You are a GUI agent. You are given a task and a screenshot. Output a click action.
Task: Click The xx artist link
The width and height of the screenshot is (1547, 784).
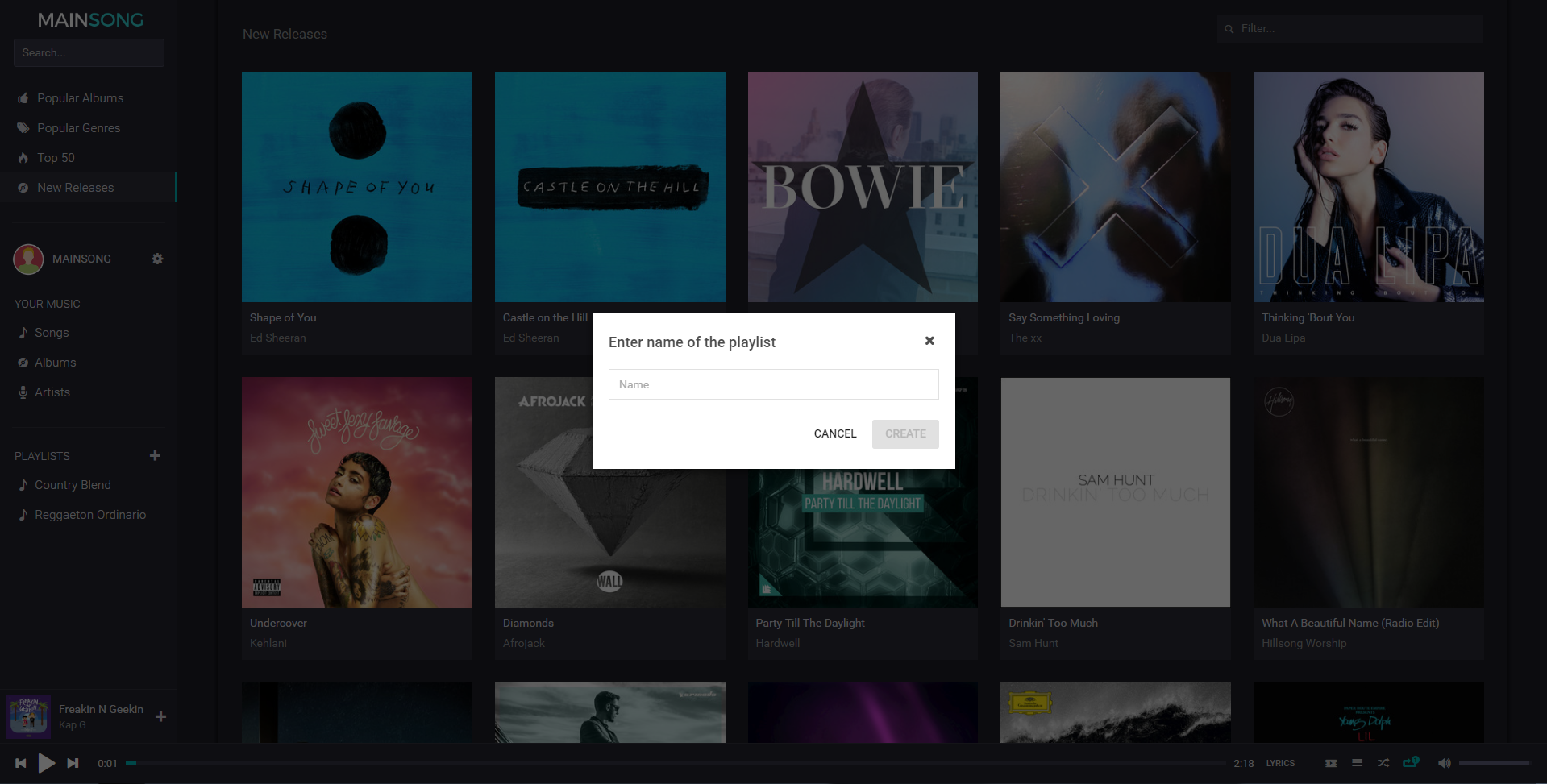(x=1025, y=338)
